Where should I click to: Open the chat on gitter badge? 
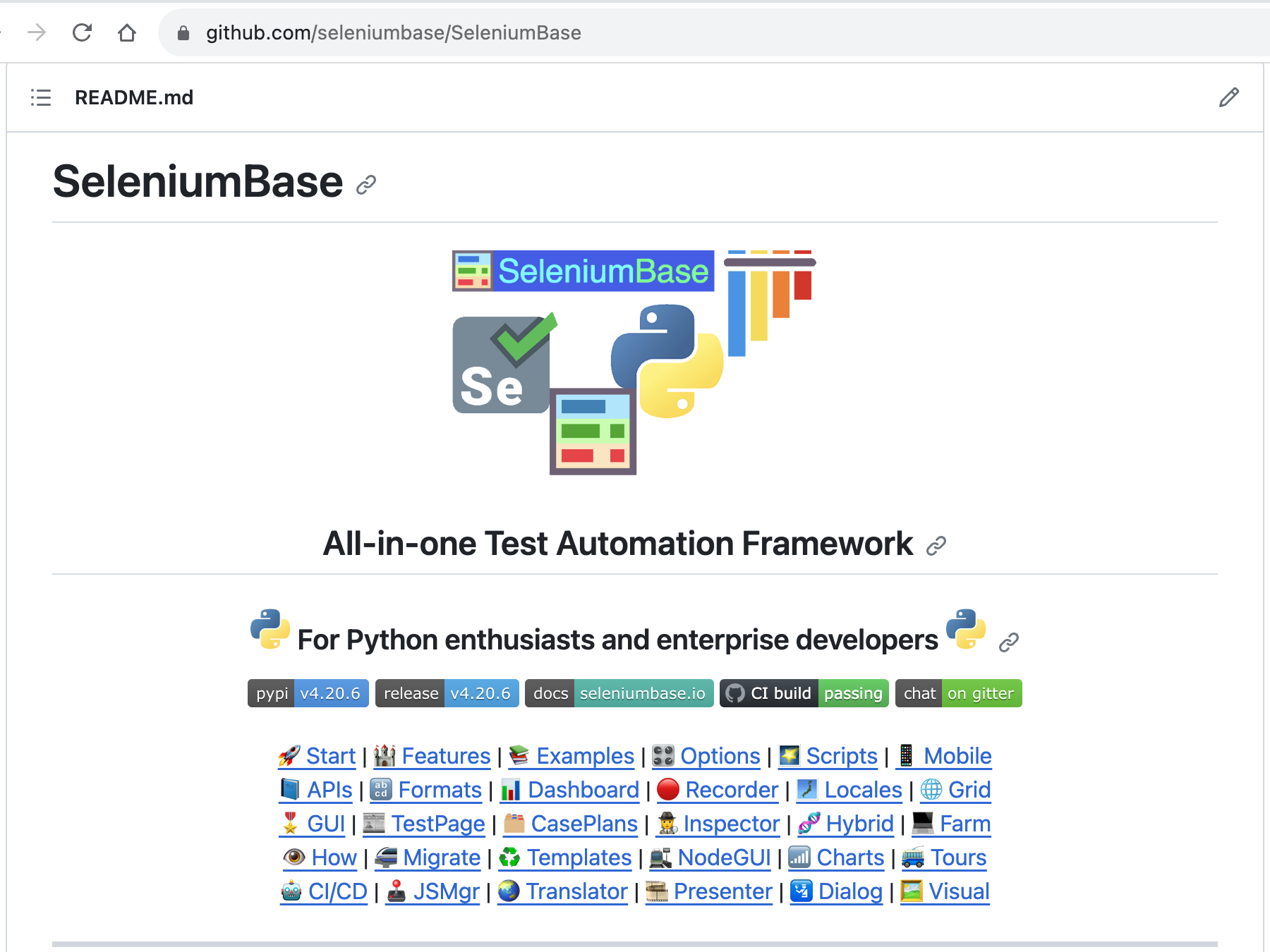tap(958, 693)
